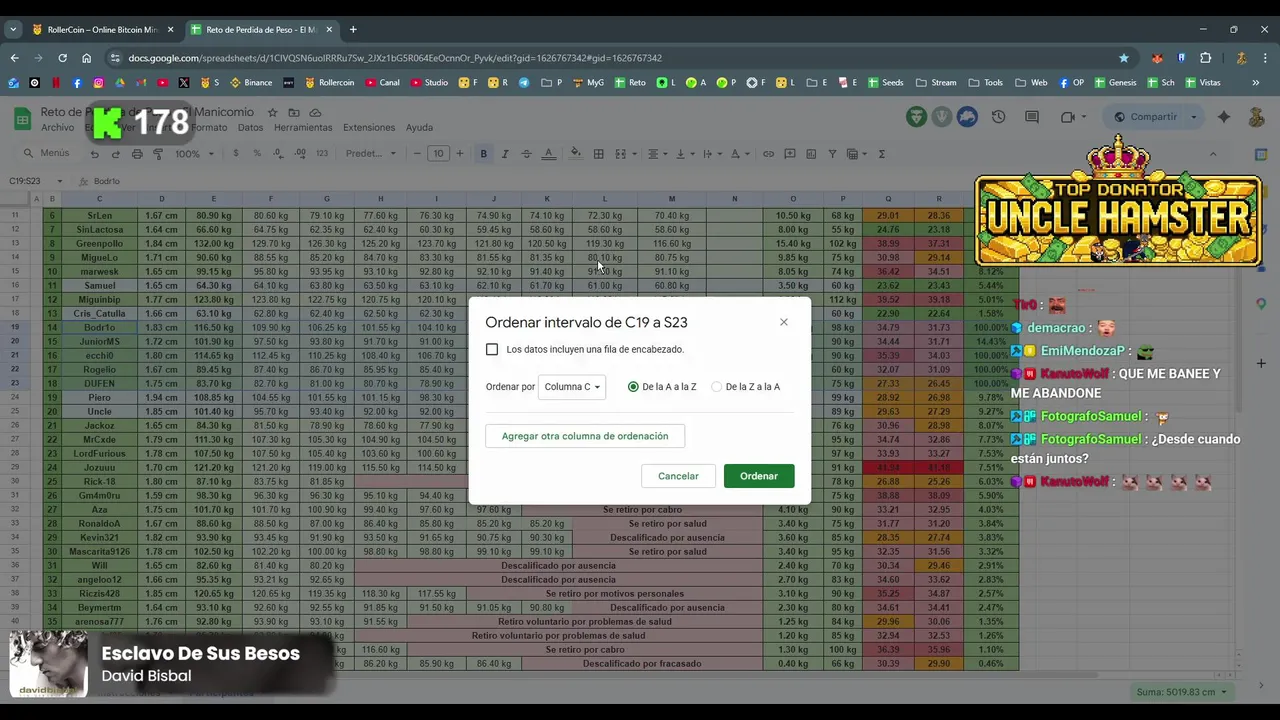Screen dimensions: 1280x720
Task: Click the percent format icon
Action: [x=257, y=154]
